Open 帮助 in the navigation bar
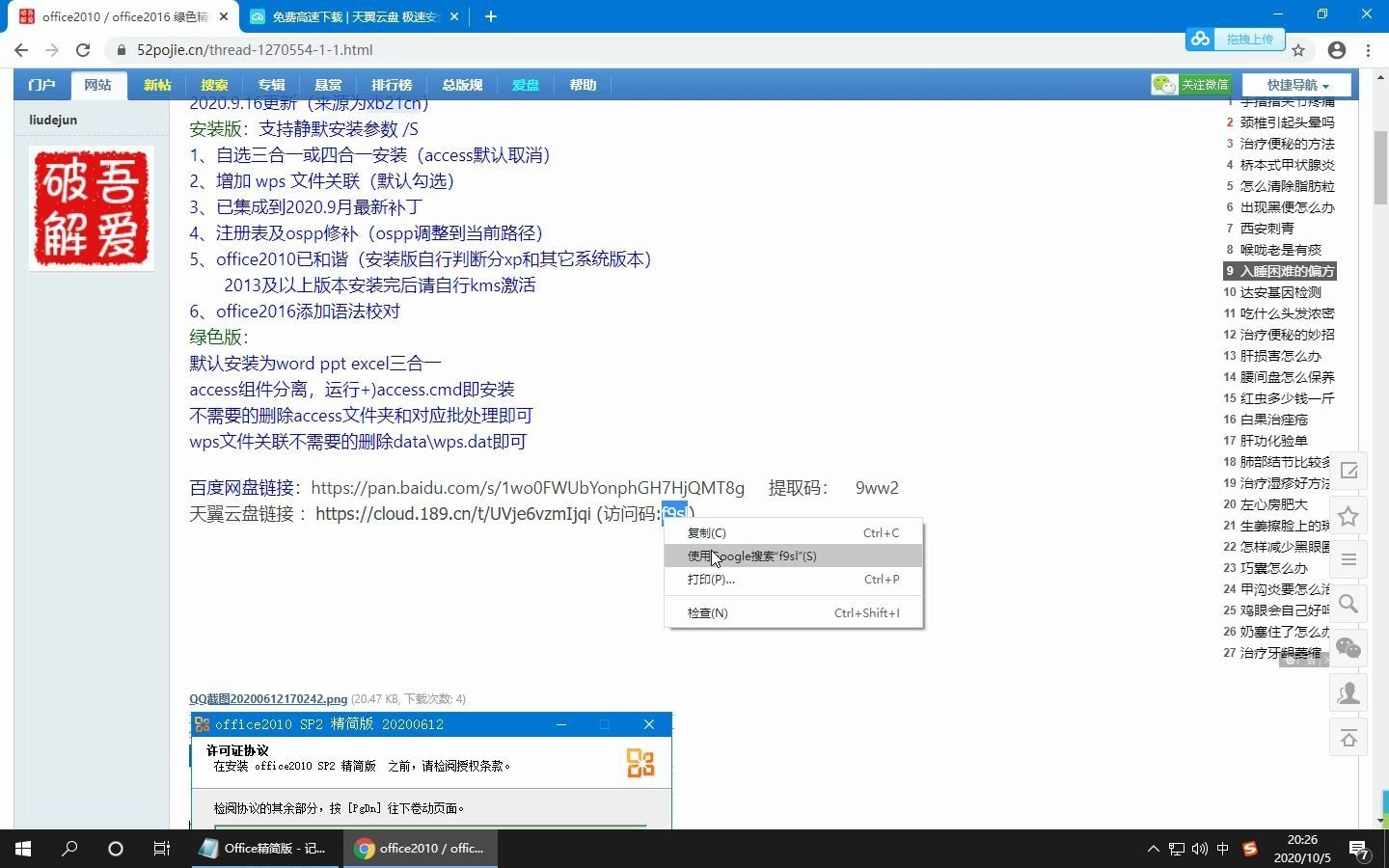The image size is (1389, 868). click(x=583, y=85)
